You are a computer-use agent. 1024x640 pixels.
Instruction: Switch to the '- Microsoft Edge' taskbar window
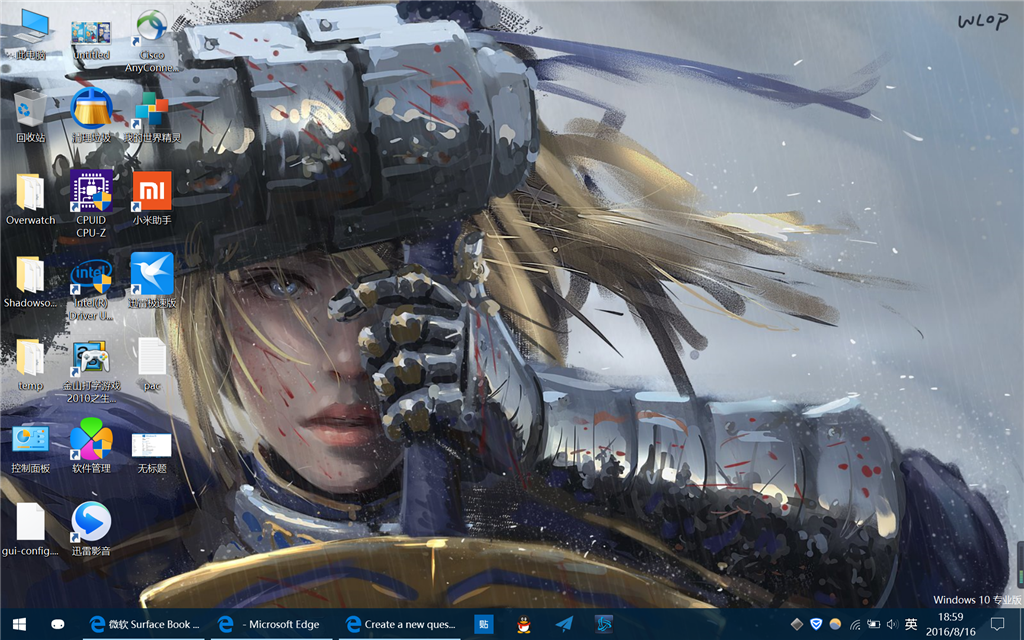(272, 624)
